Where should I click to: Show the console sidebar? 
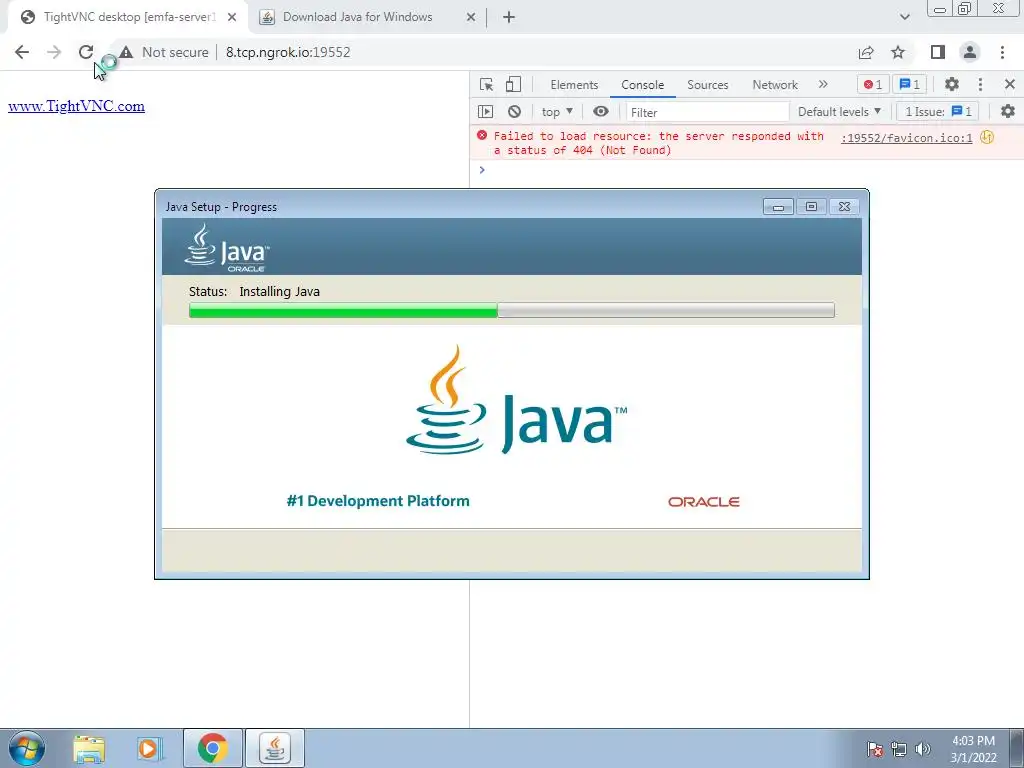coord(486,112)
